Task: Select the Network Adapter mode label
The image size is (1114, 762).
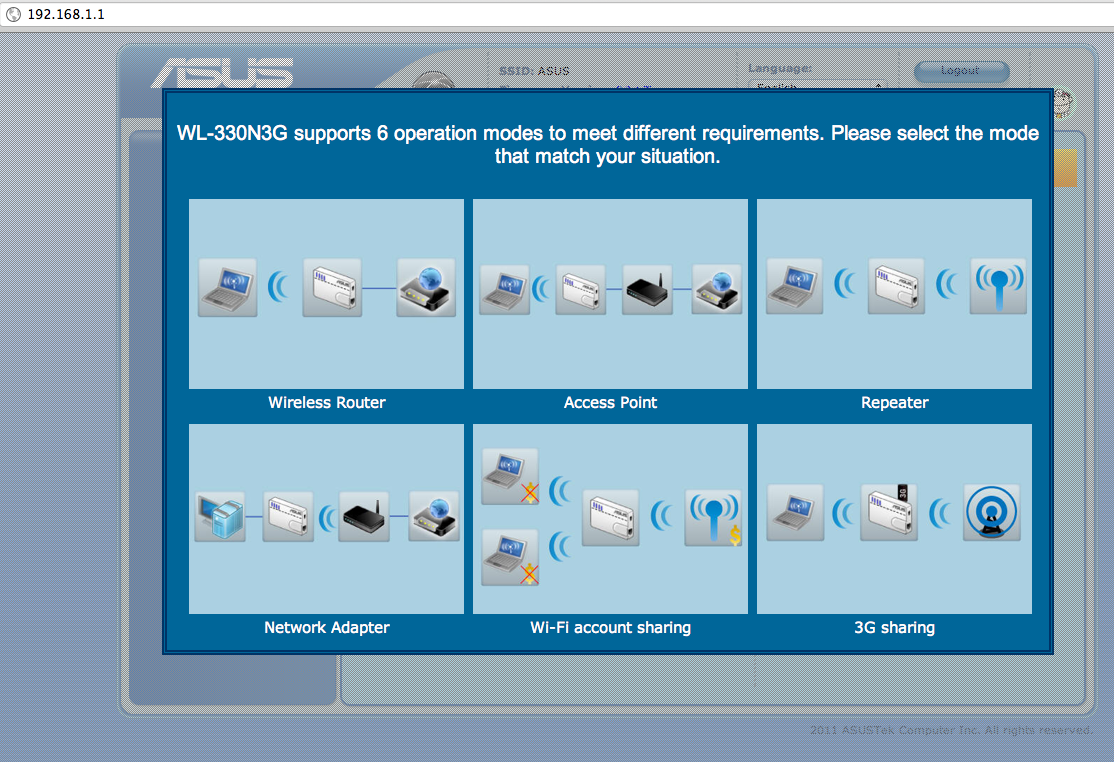Action: [326, 628]
